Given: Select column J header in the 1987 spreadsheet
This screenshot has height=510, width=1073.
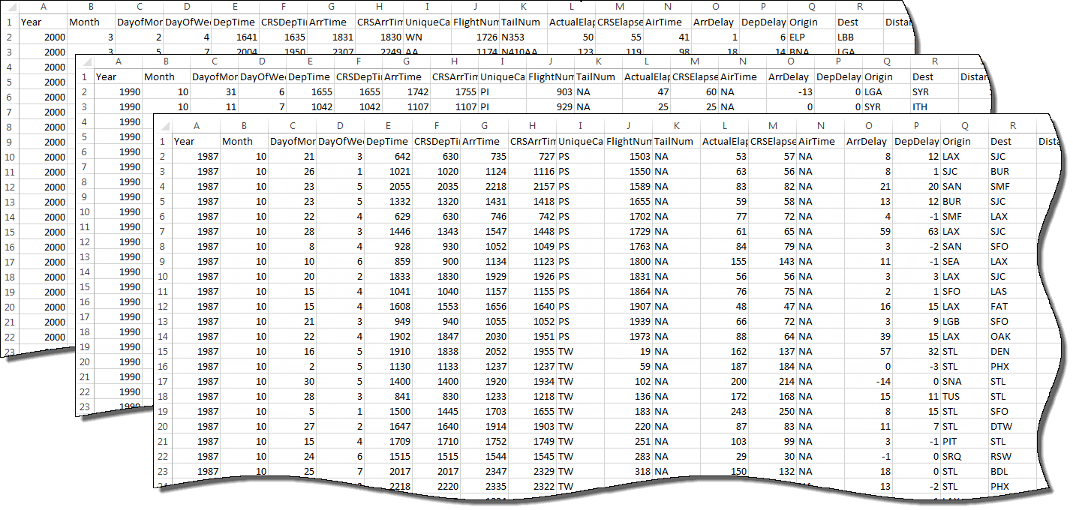Looking at the screenshot, I should [628, 126].
